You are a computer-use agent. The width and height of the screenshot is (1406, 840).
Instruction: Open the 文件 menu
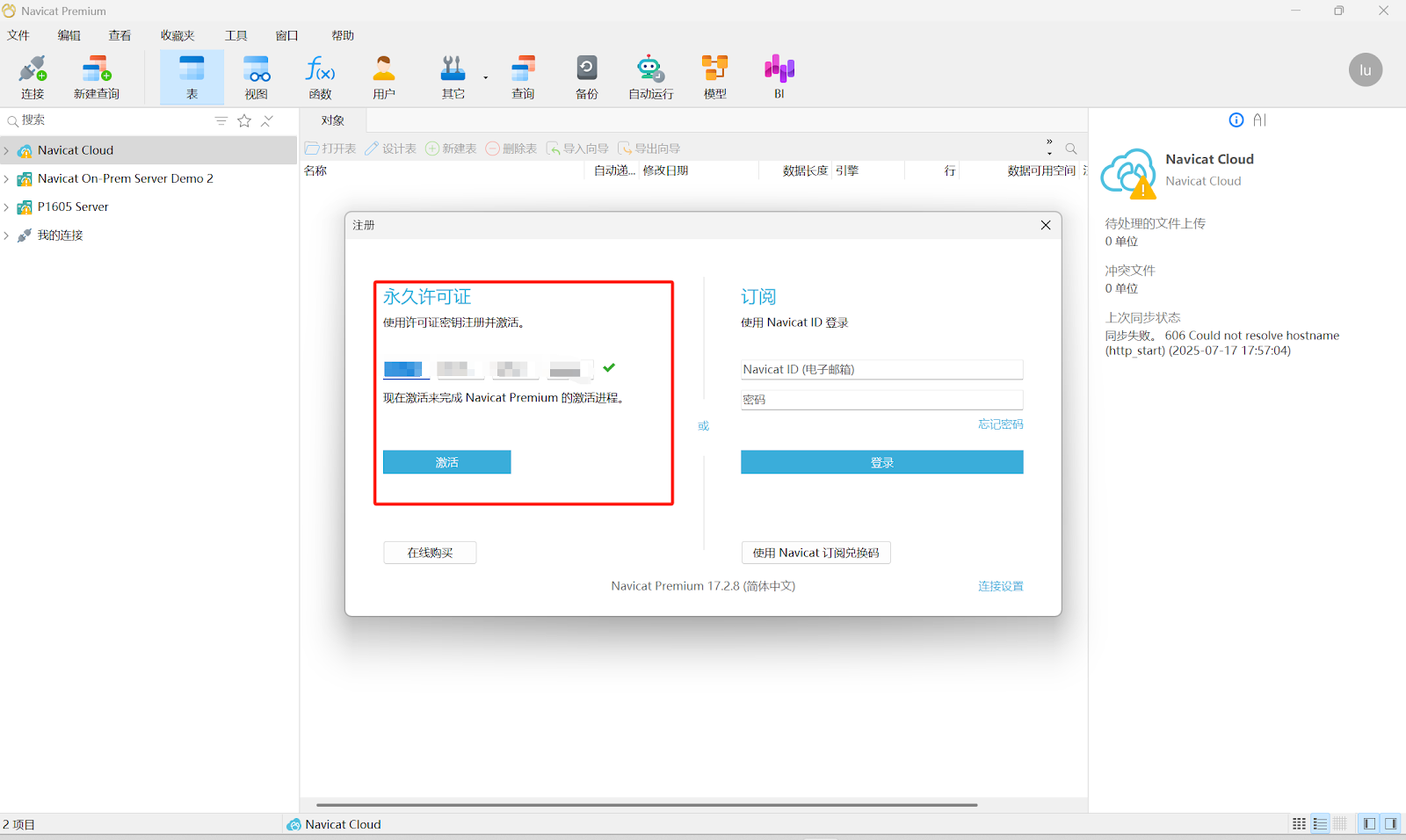[x=18, y=35]
